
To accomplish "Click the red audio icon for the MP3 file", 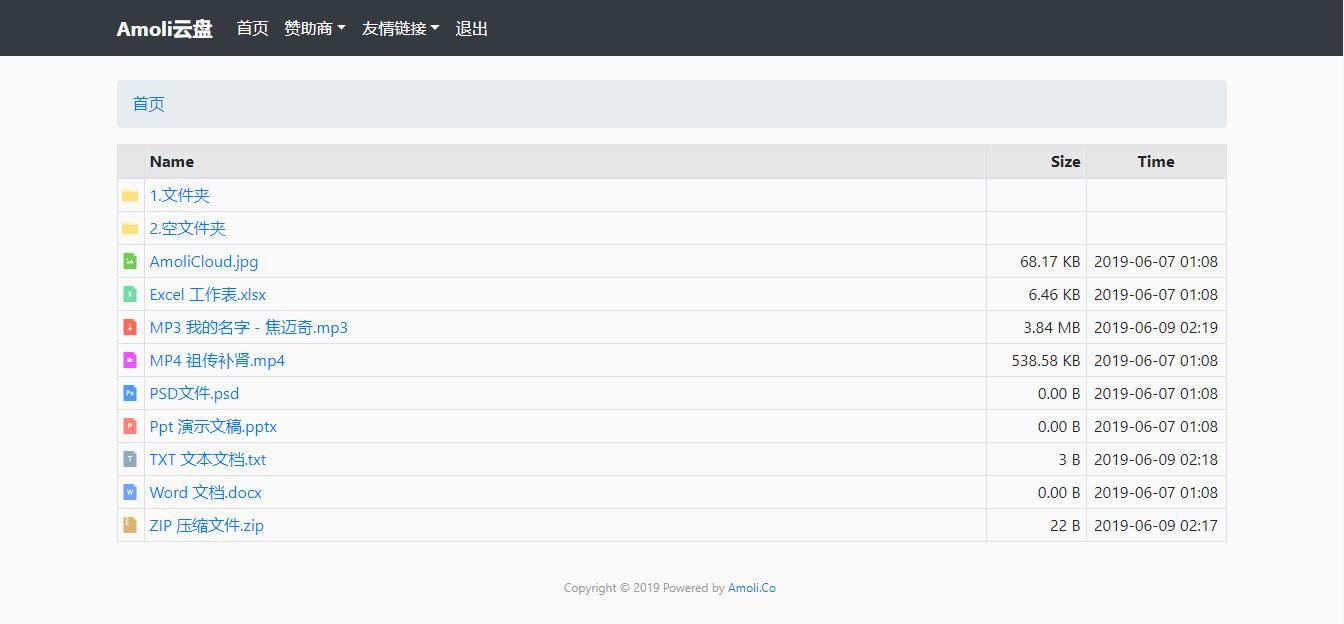I will [x=130, y=327].
